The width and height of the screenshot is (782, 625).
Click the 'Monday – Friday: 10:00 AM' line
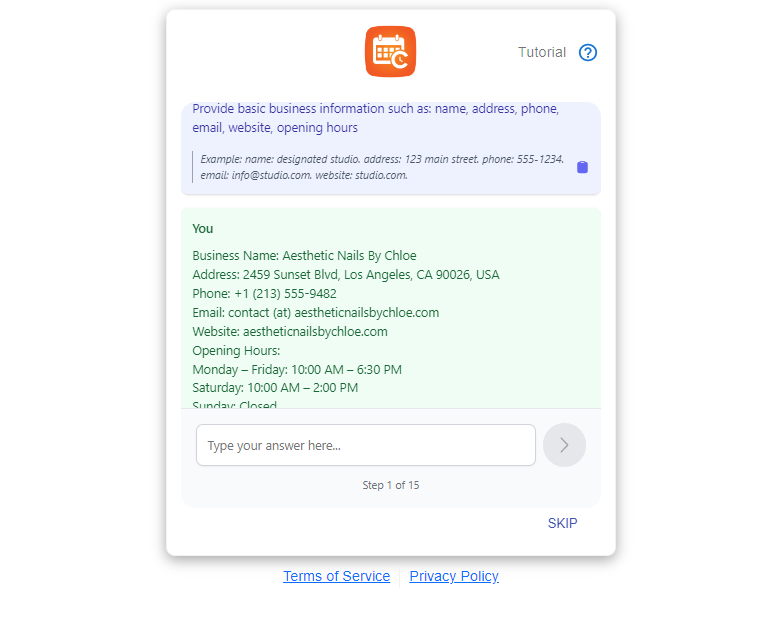[297, 370]
